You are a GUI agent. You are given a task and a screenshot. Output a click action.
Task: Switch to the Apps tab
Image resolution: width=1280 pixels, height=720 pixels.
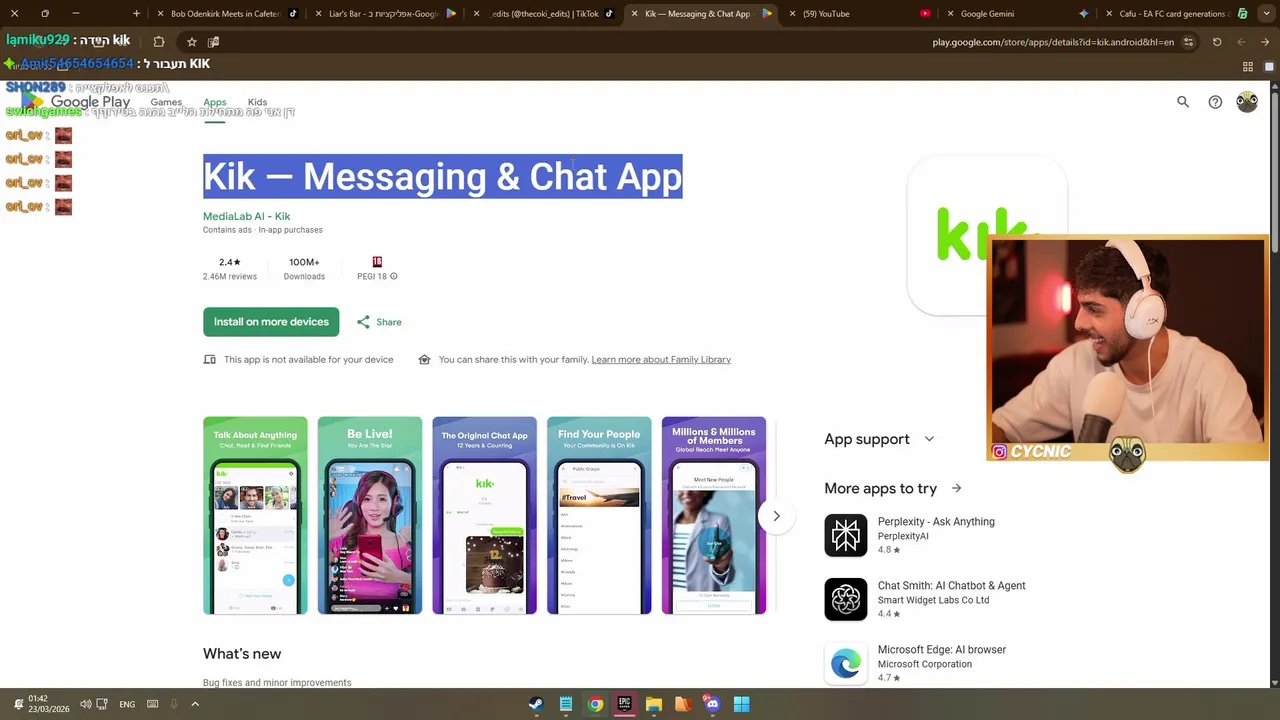pos(215,102)
